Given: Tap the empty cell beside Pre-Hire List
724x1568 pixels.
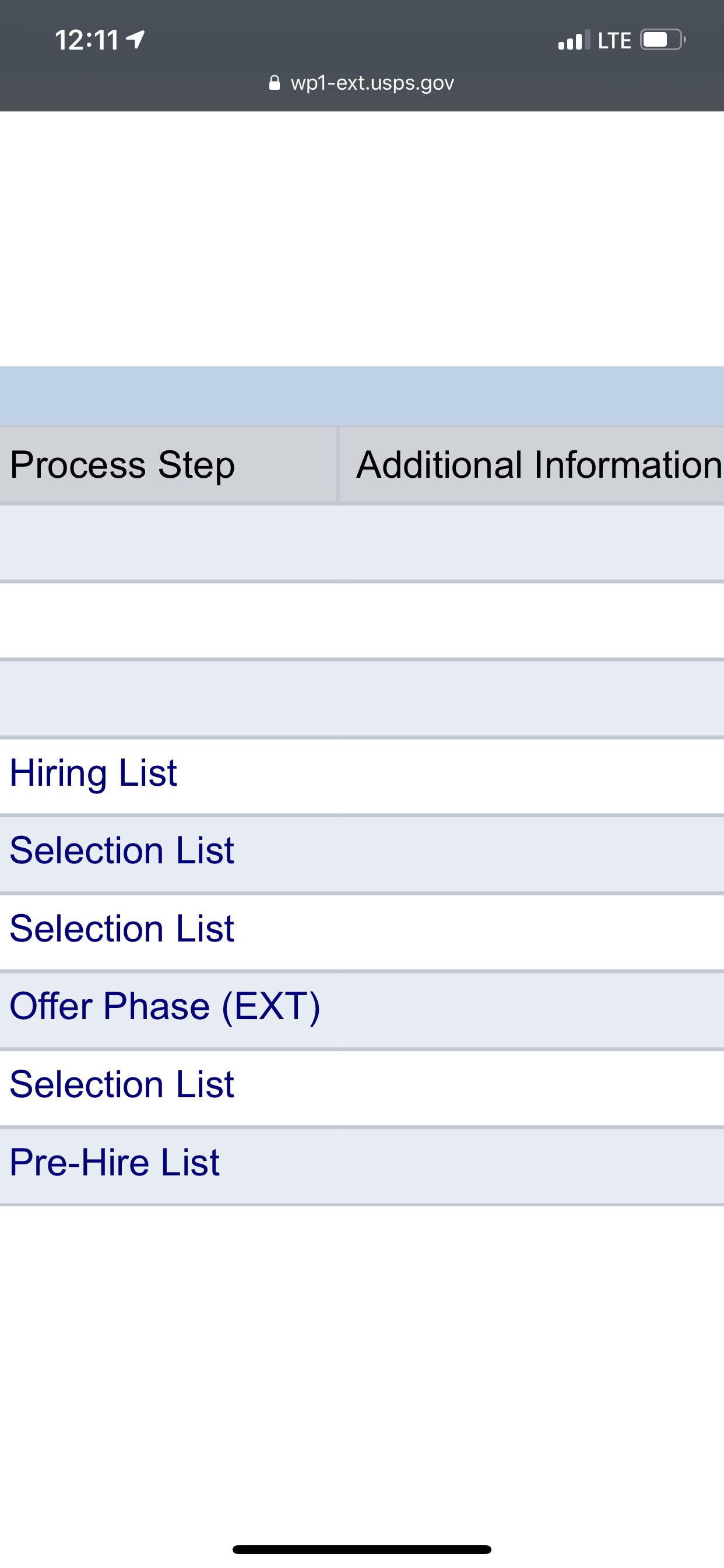Looking at the screenshot, I should pos(529,1161).
